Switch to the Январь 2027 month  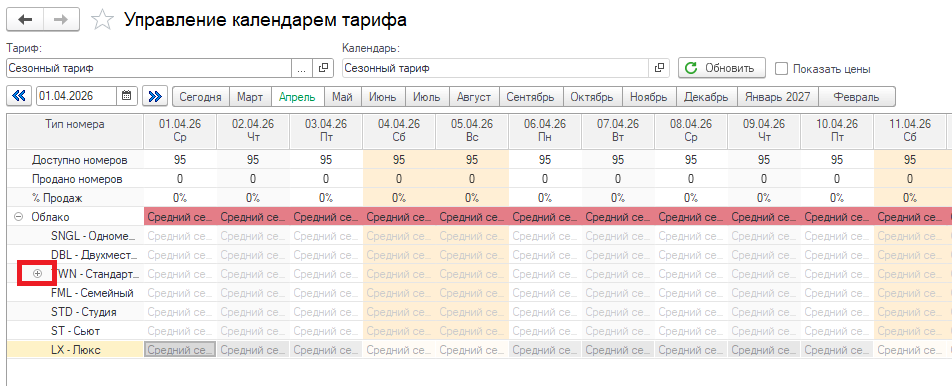(778, 96)
